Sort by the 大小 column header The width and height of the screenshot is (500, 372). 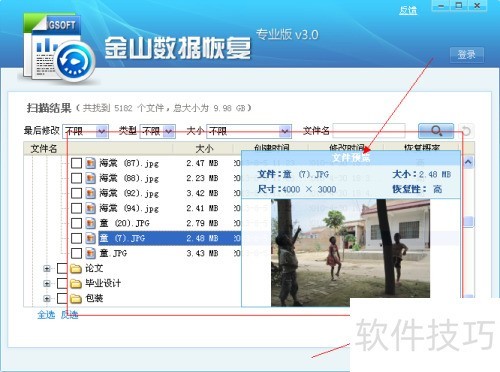coord(204,148)
